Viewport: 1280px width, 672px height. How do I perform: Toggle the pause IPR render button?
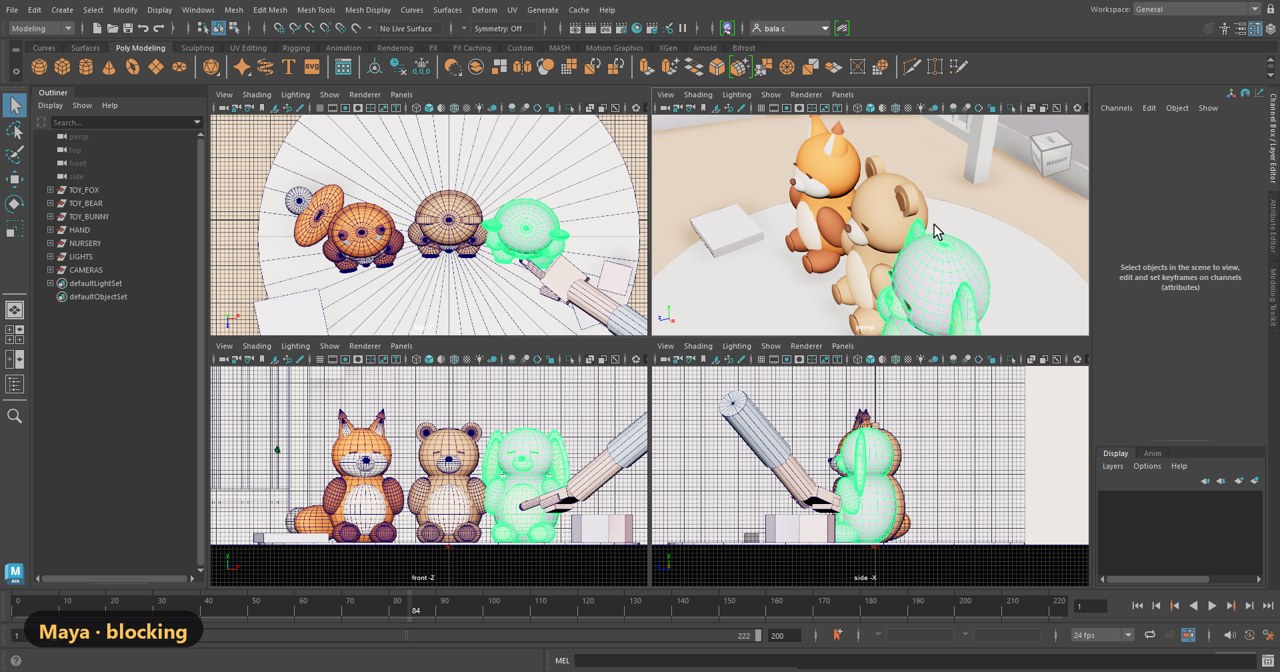683,28
